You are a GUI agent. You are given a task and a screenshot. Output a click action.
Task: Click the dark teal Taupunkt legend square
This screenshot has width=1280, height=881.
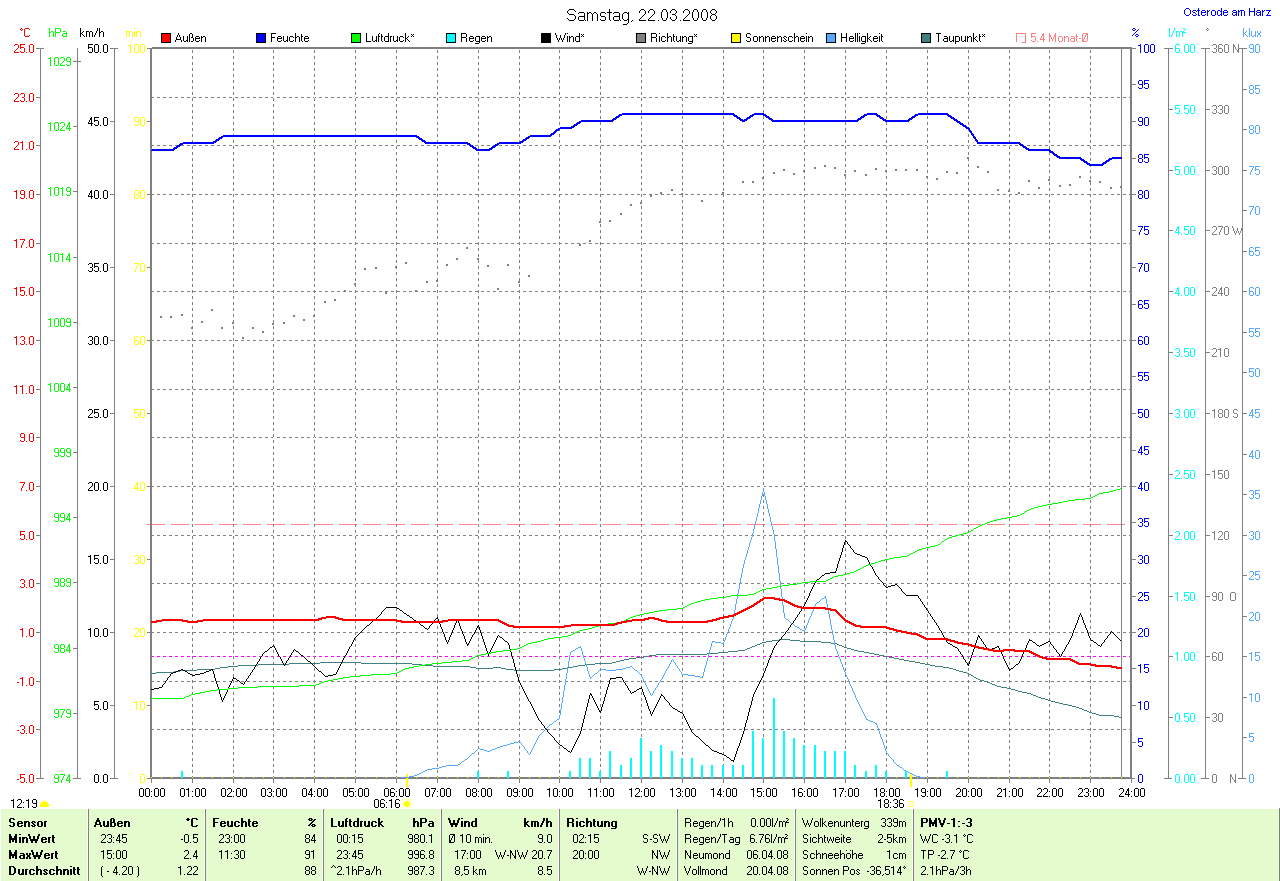point(926,38)
